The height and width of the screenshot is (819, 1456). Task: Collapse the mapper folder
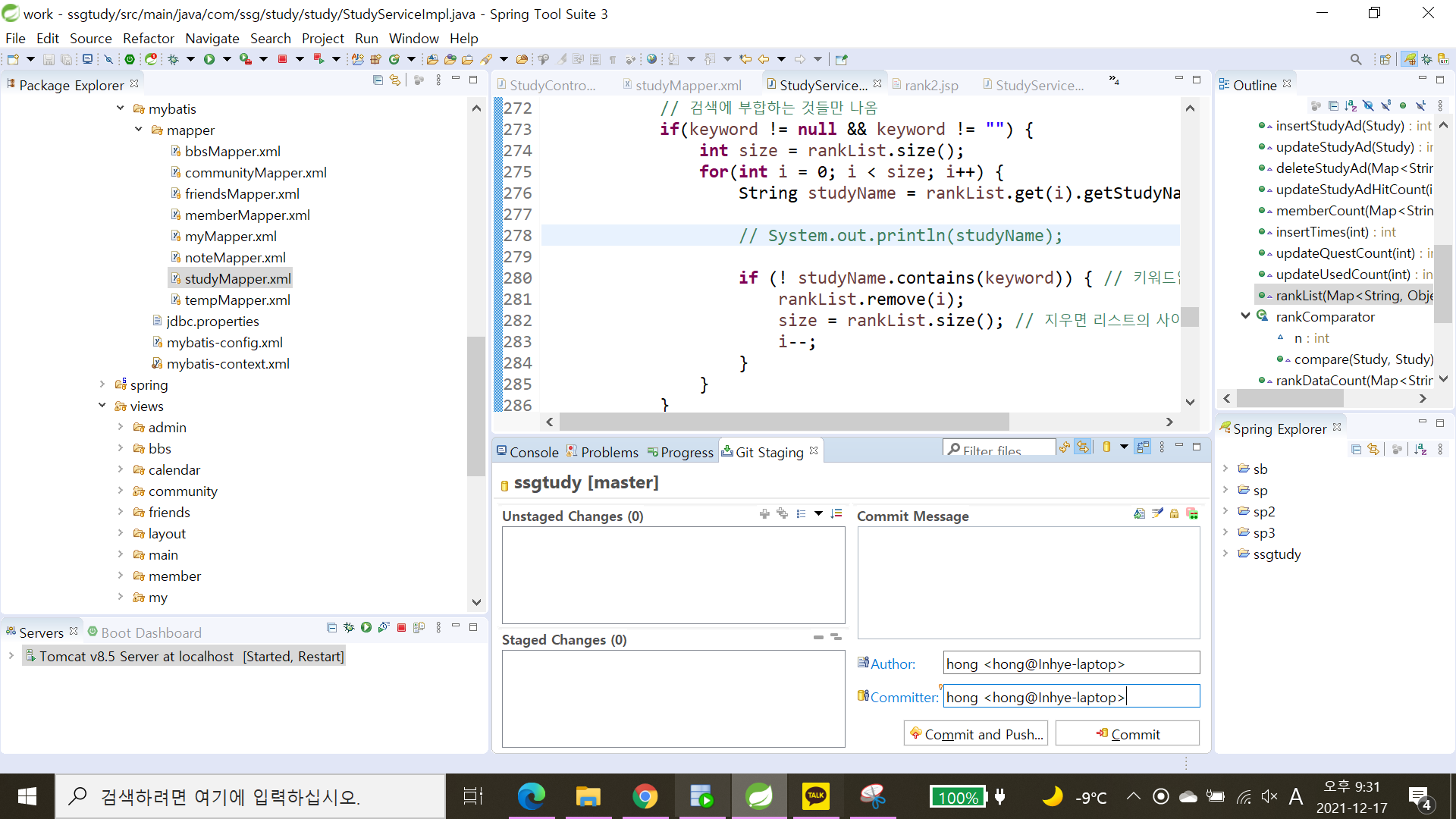pos(139,130)
